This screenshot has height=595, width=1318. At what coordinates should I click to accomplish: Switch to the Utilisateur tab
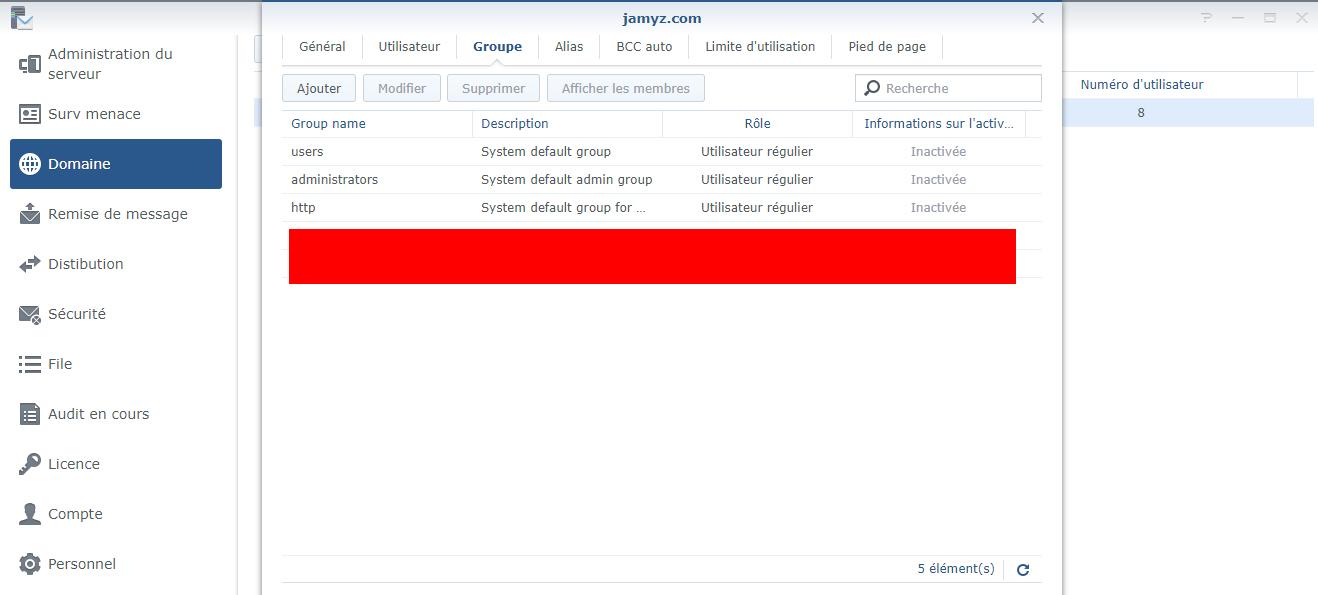[409, 46]
